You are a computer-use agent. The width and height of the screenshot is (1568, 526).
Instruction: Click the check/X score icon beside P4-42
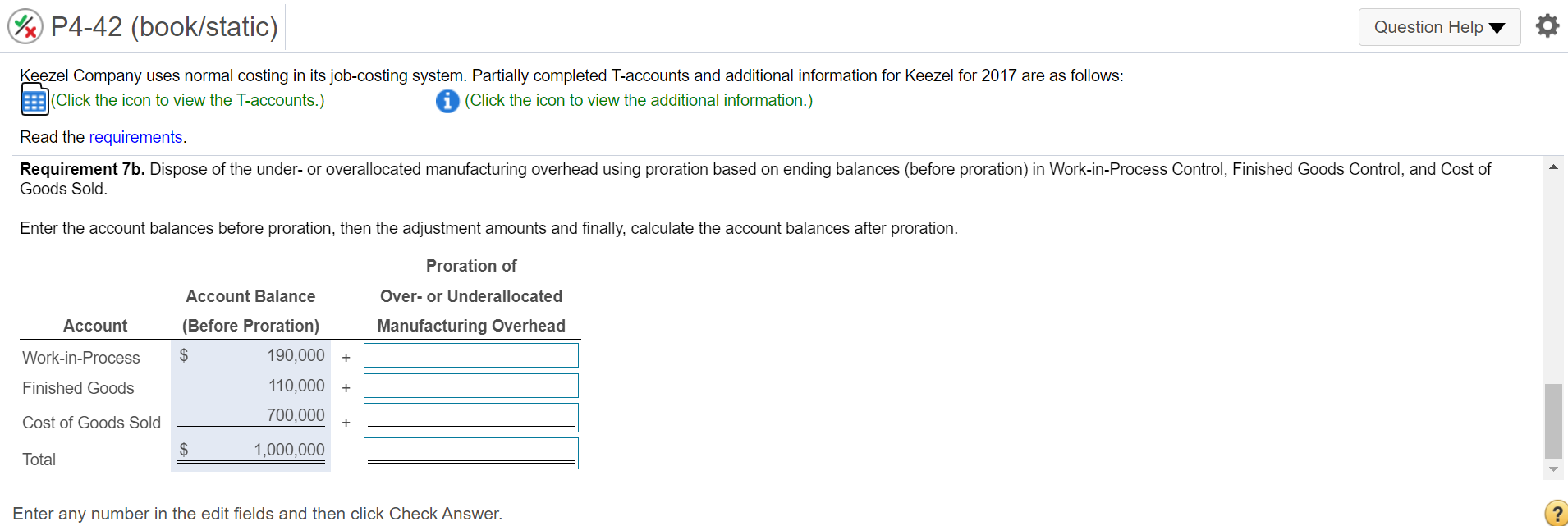click(x=25, y=25)
